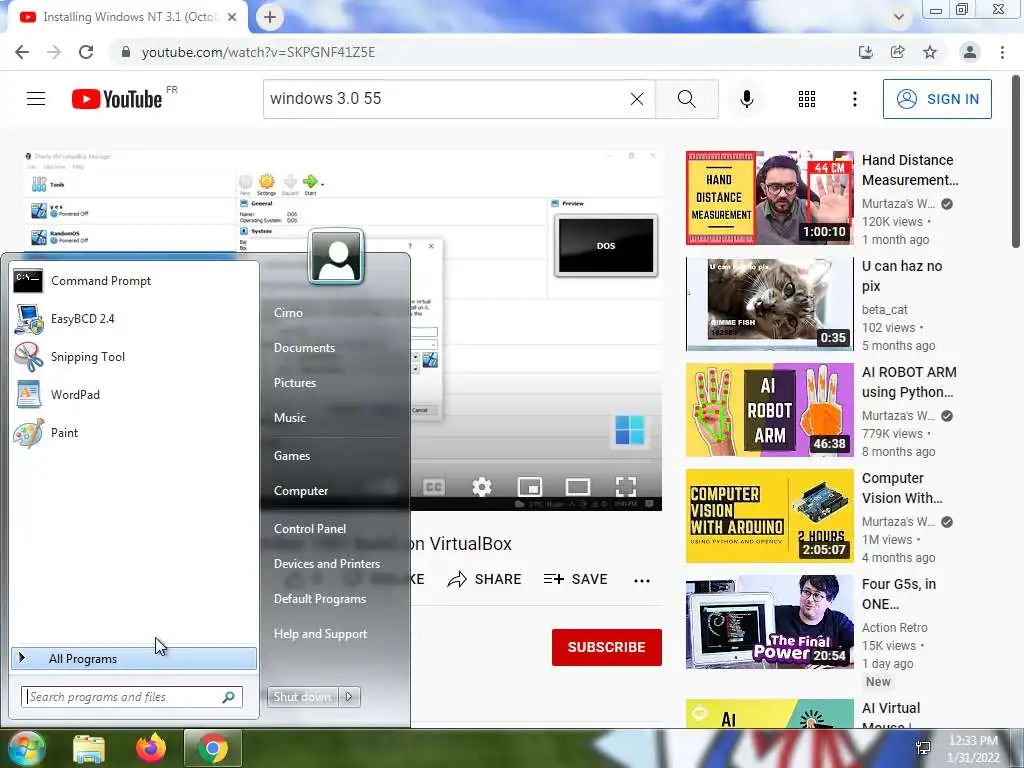Image resolution: width=1024 pixels, height=768 pixels.
Task: Open the Chrome three-dot menu
Action: 1002,52
